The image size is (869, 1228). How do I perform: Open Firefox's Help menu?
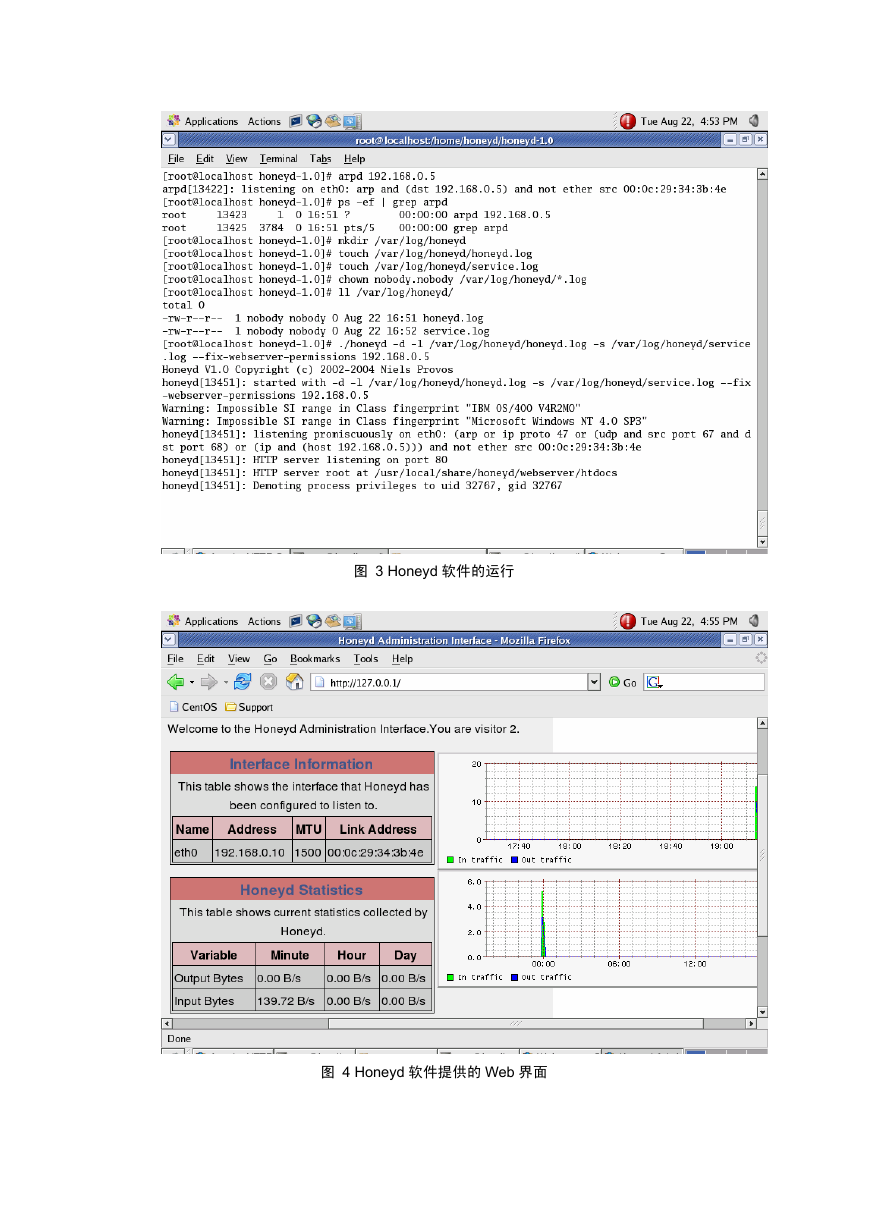pos(402,659)
